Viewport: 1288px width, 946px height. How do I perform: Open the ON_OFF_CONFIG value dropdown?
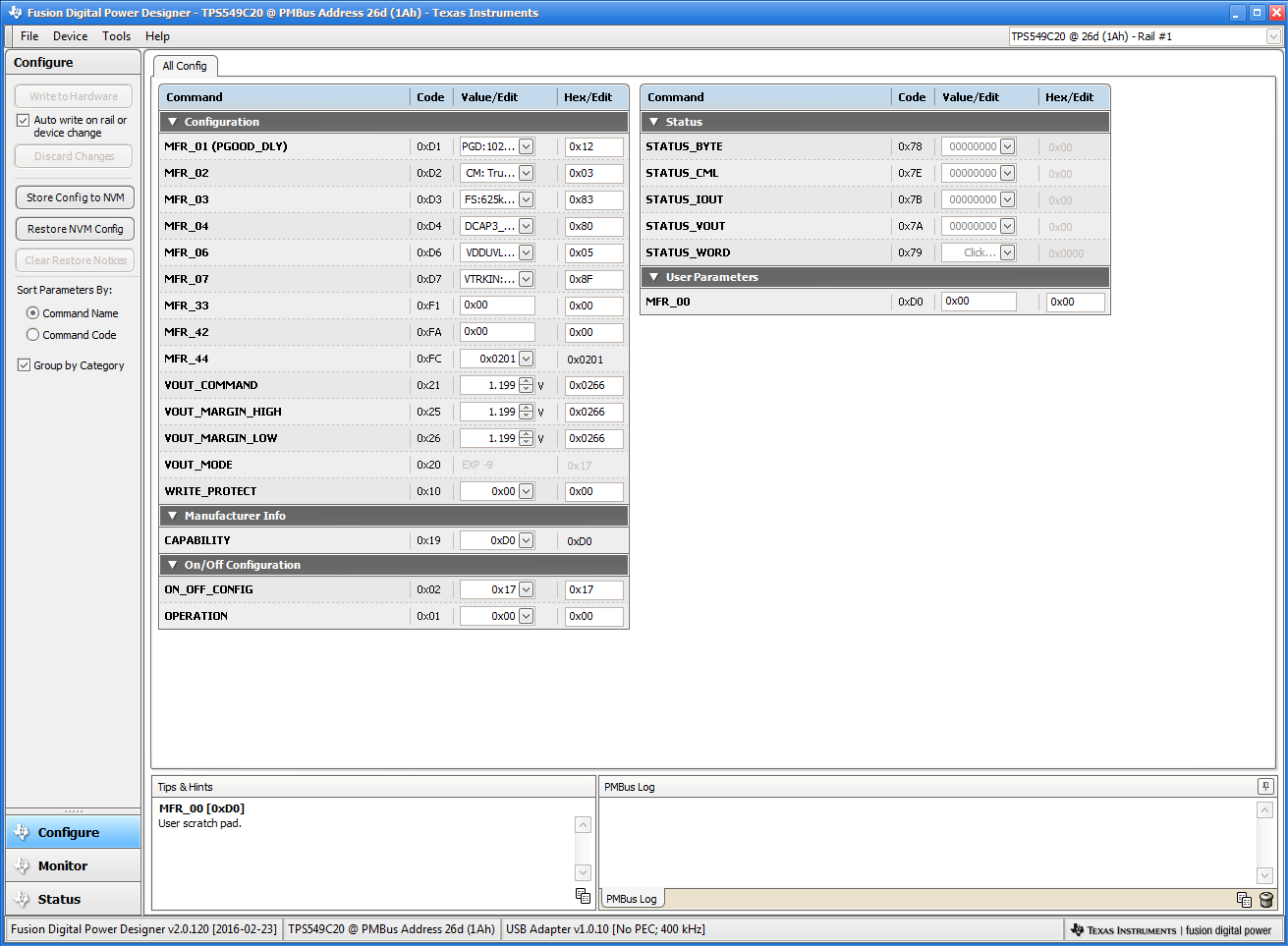click(528, 589)
